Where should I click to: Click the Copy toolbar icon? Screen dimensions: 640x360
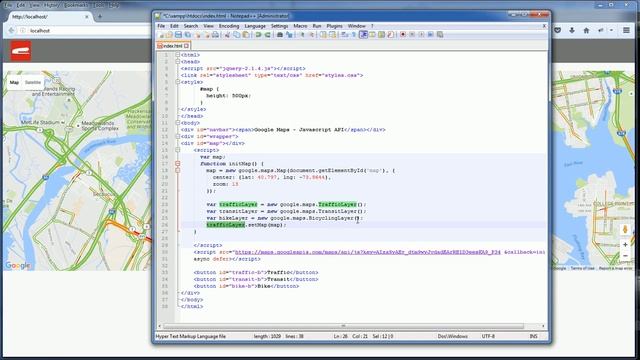tap(236, 35)
